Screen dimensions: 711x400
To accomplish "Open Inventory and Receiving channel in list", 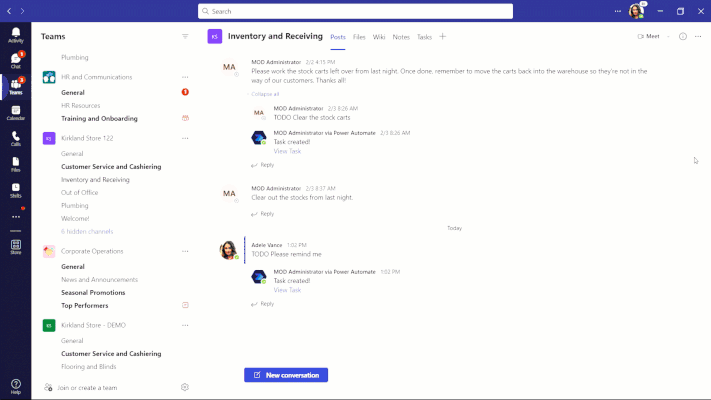I will pos(95,180).
